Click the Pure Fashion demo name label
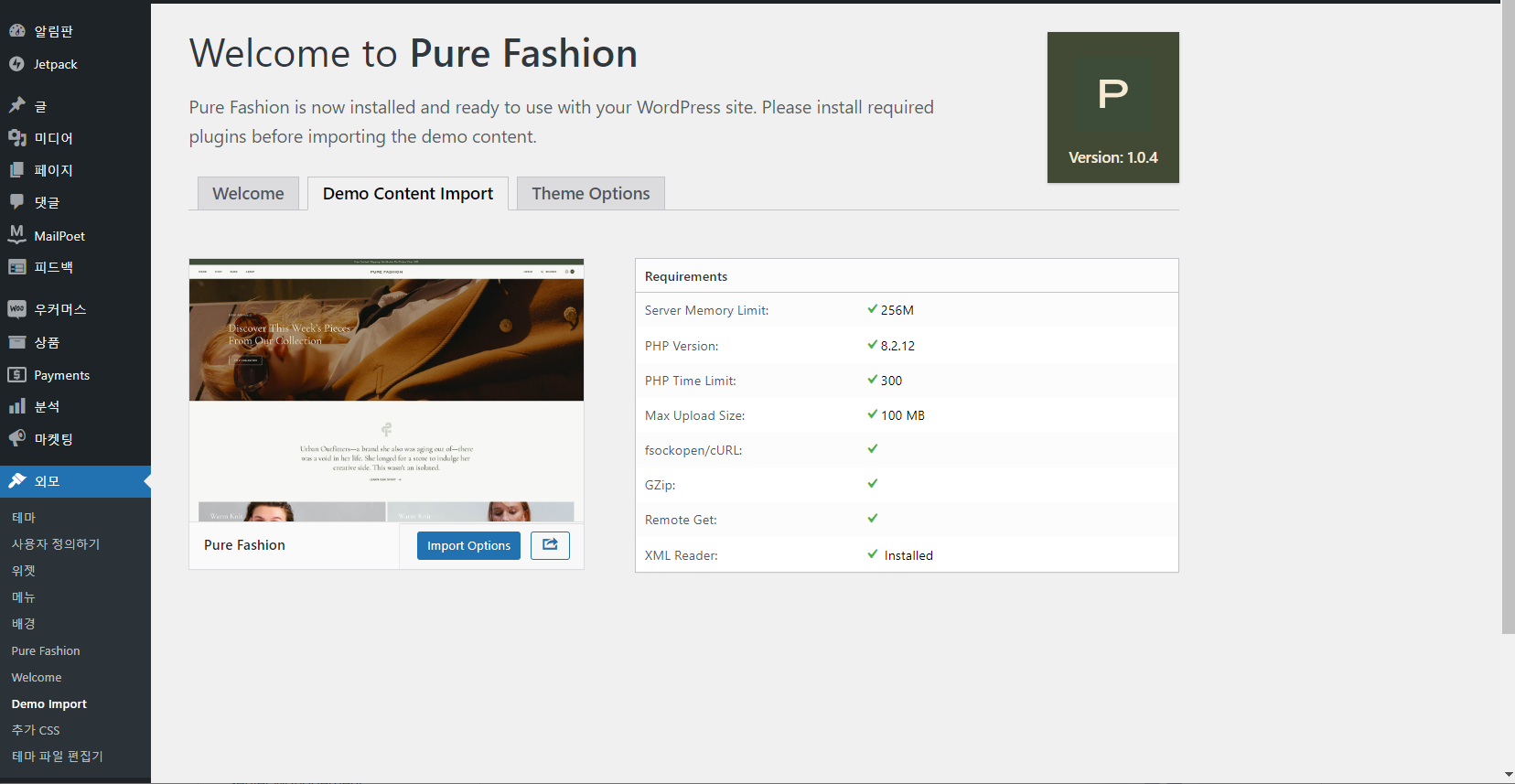This screenshot has height=784, width=1515. (x=244, y=545)
